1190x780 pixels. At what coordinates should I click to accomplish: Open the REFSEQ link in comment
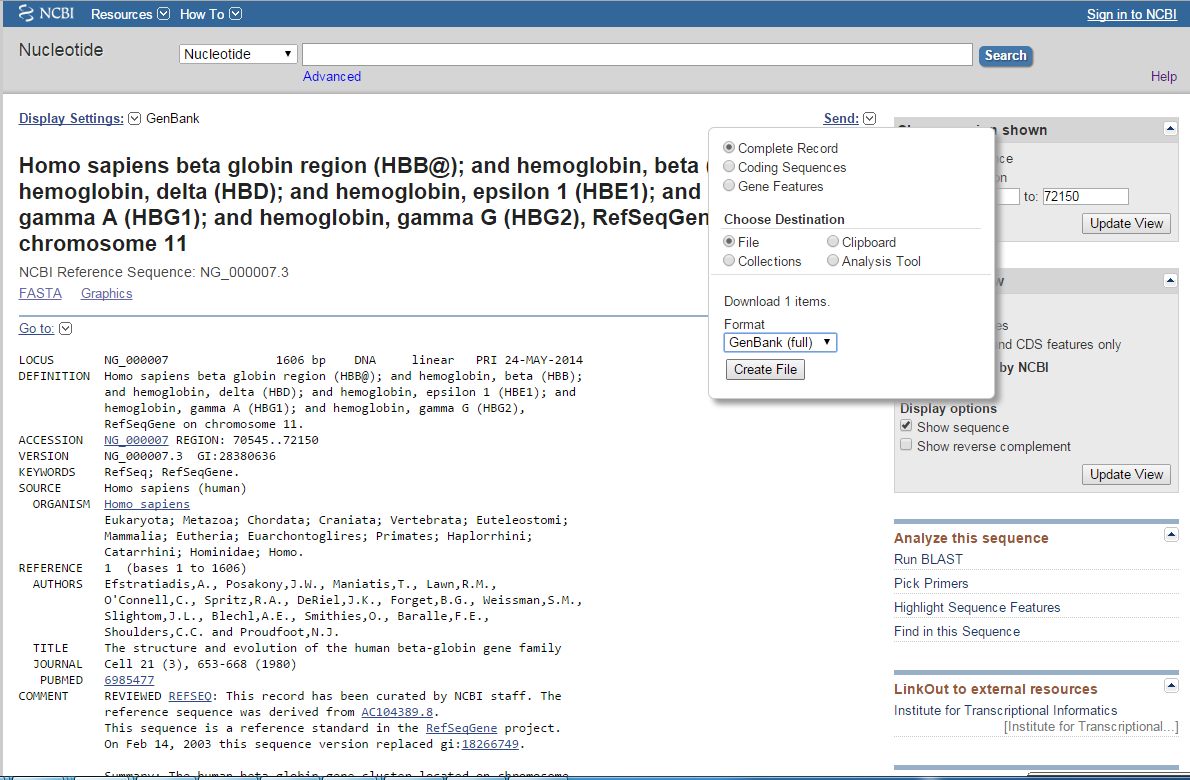[x=190, y=697]
